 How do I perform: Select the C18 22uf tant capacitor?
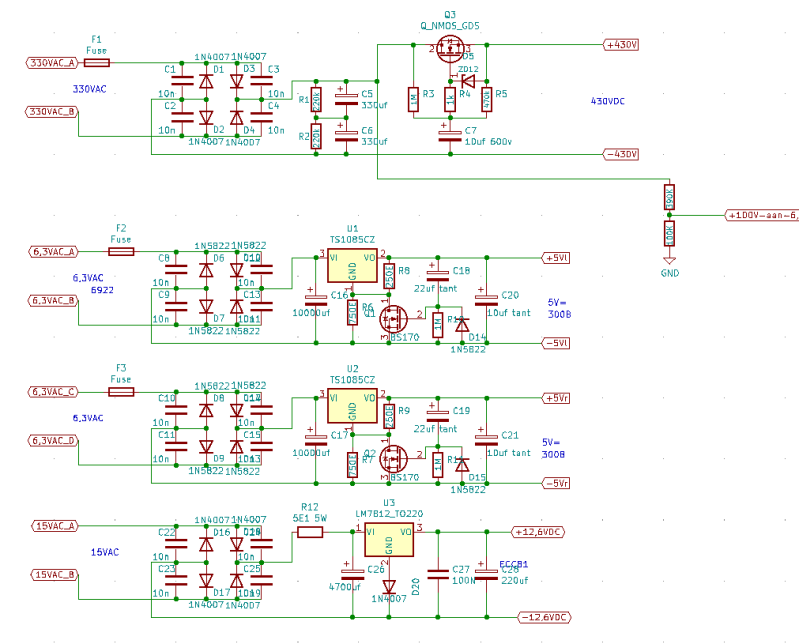pyautogui.click(x=438, y=276)
